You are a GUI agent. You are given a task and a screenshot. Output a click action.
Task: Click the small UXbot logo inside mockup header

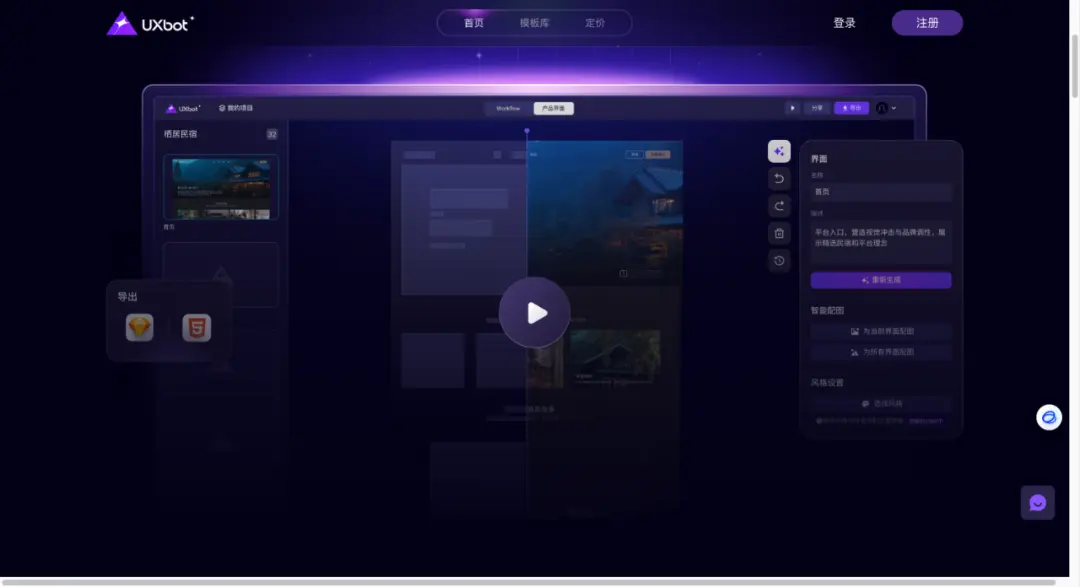[183, 108]
